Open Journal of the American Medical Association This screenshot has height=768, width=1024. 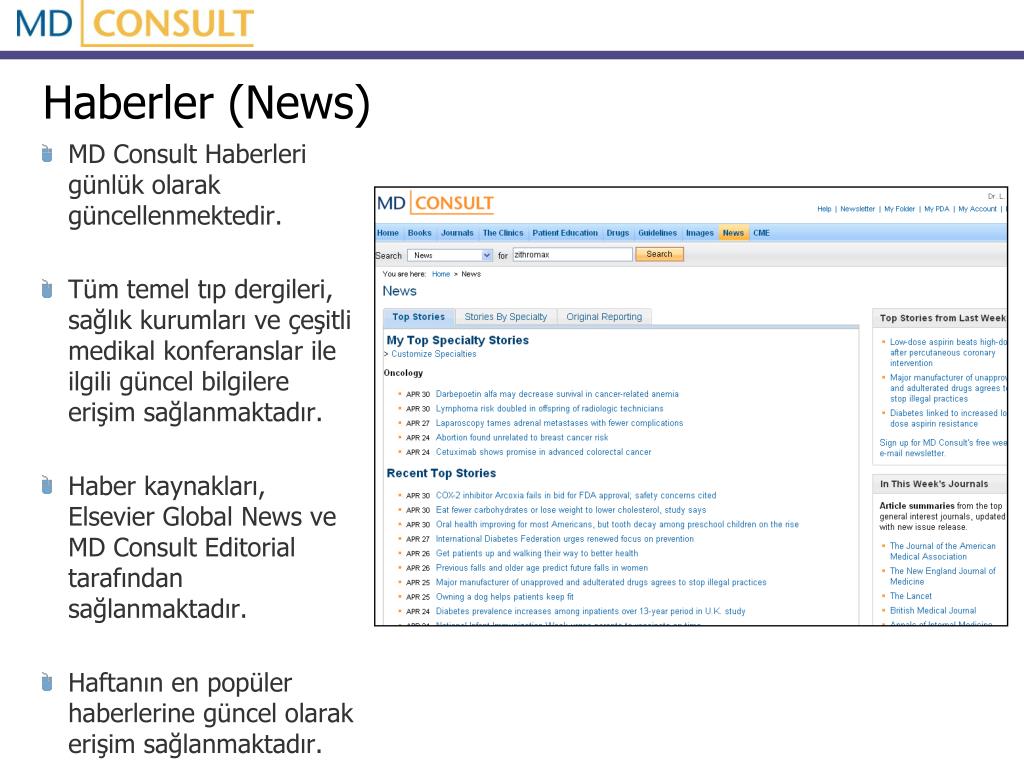click(x=942, y=551)
